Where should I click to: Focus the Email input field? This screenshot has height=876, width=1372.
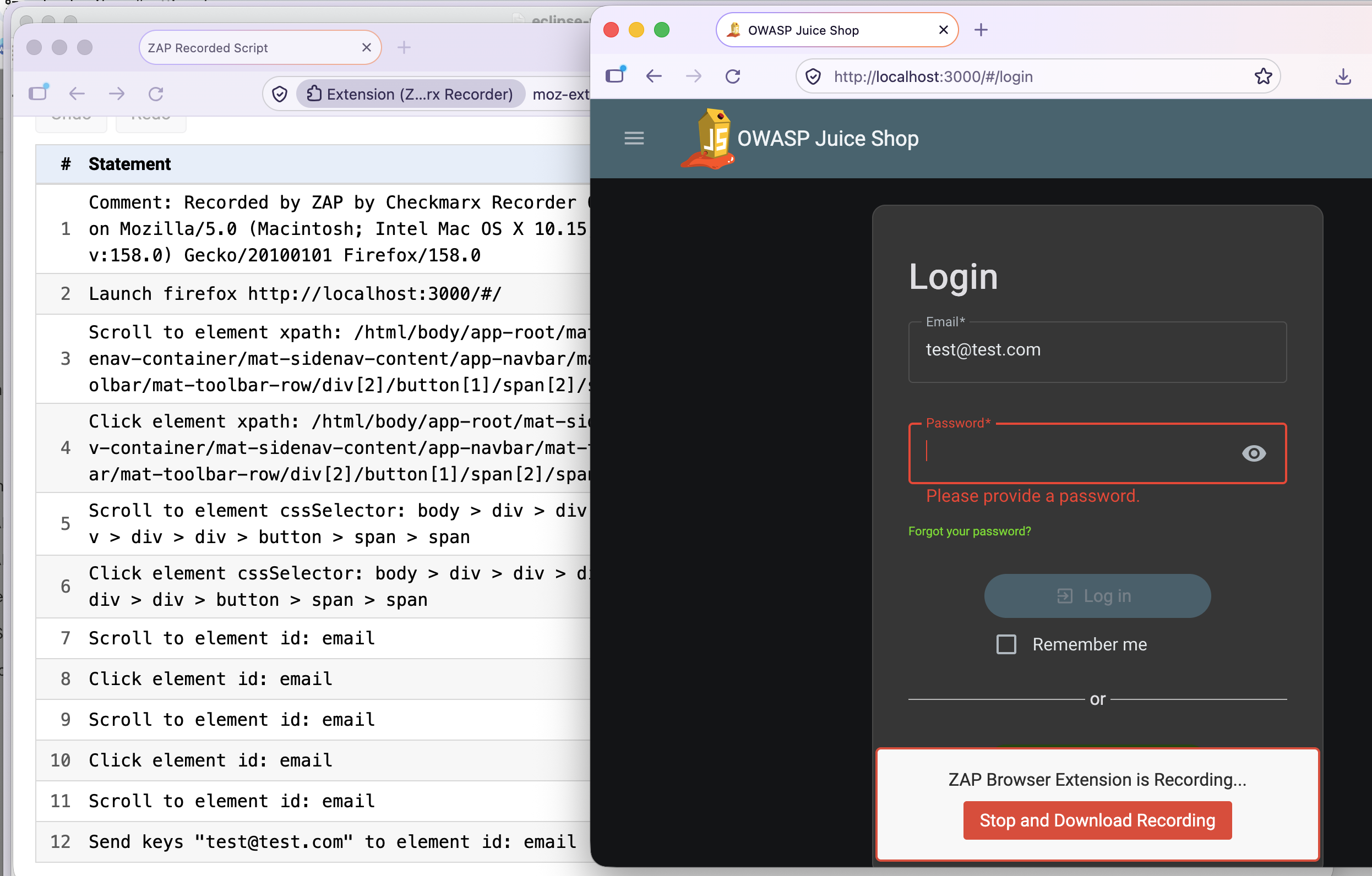(x=1097, y=352)
